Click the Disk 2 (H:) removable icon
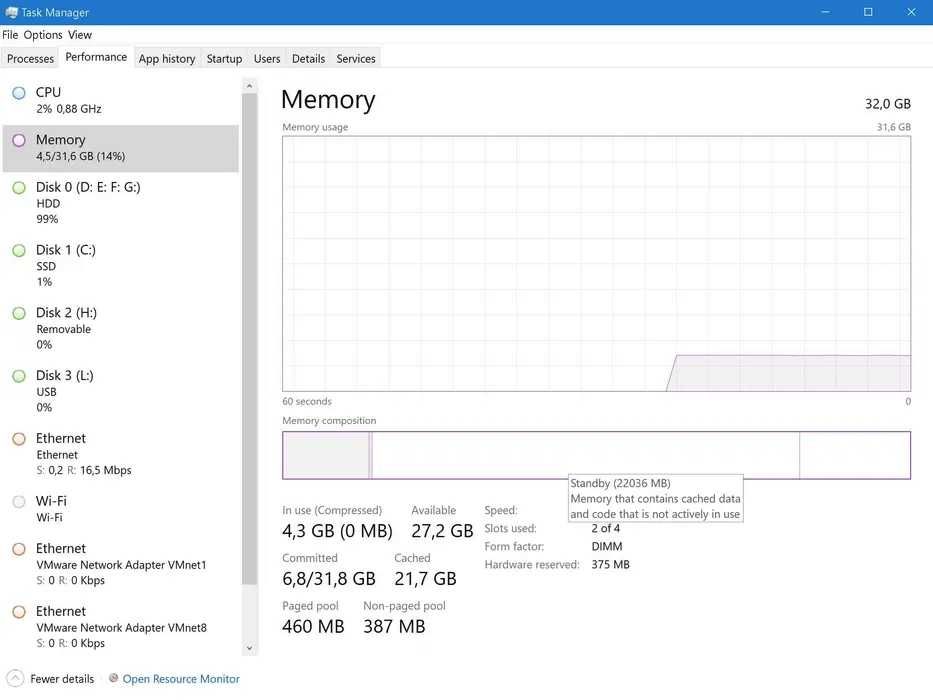Screen dimensions: 933x700 (19, 314)
